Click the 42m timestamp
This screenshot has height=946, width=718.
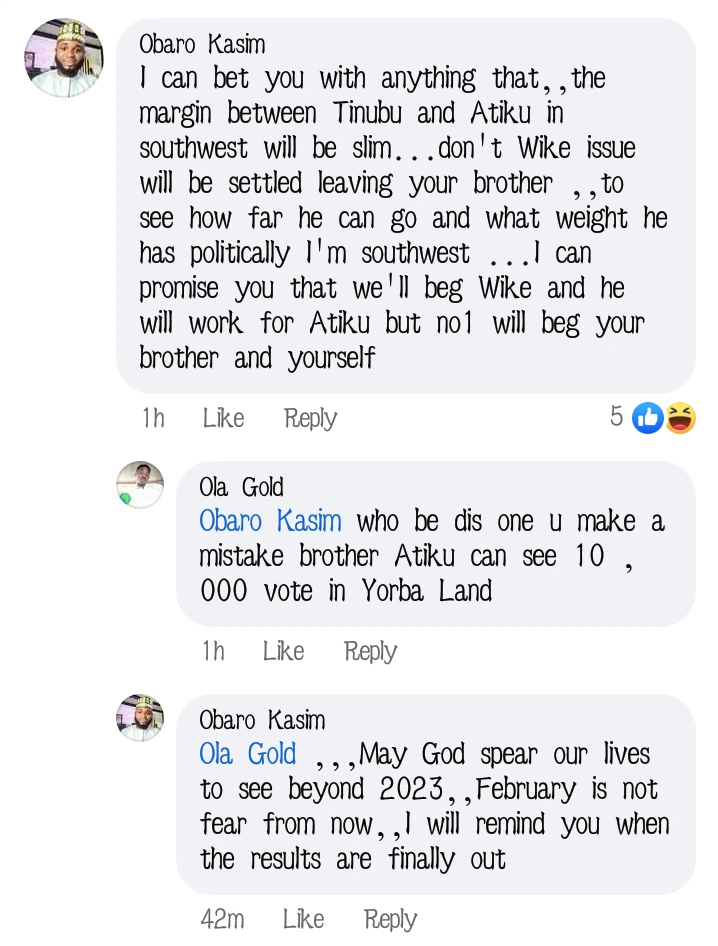(224, 919)
